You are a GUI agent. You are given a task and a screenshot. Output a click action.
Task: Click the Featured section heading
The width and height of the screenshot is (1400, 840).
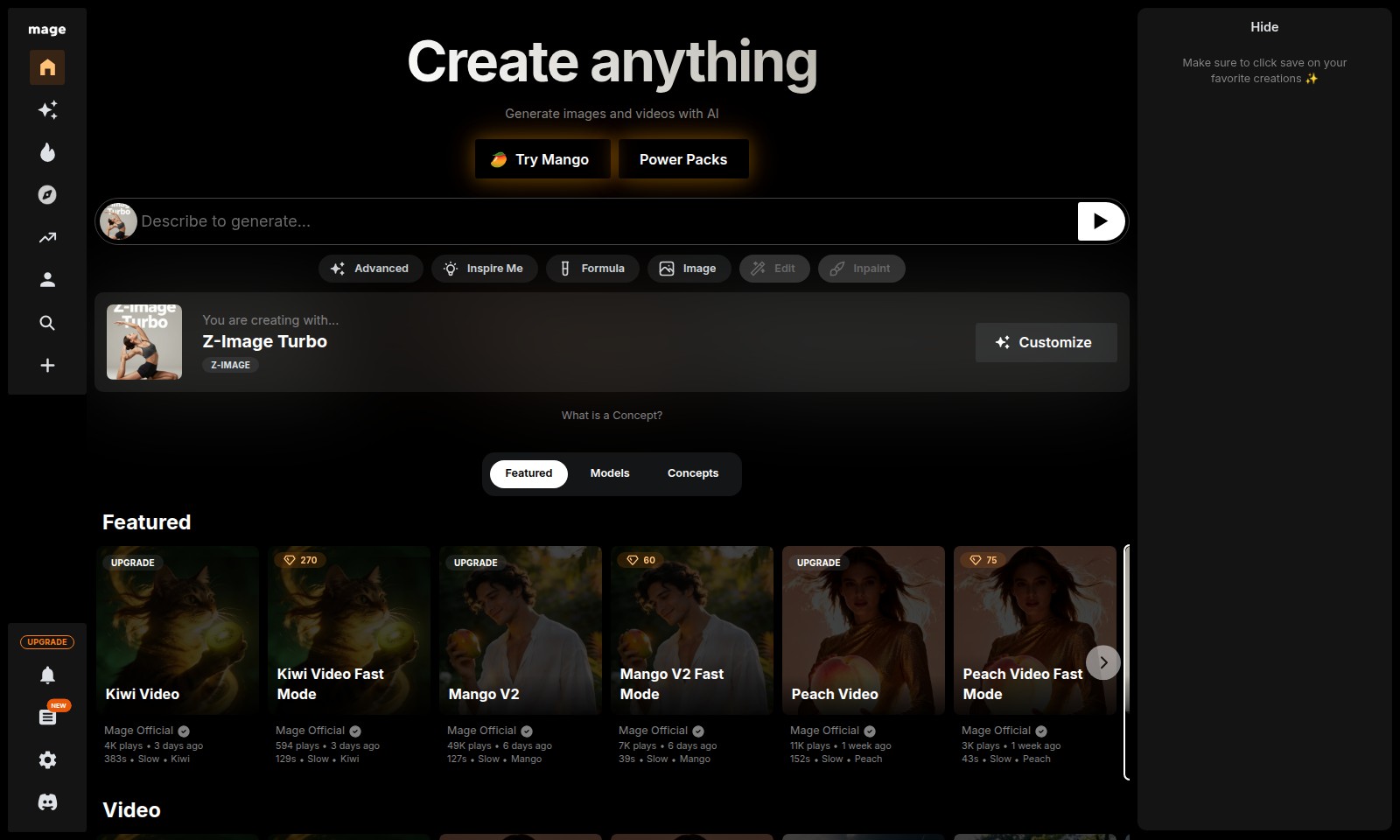point(146,522)
